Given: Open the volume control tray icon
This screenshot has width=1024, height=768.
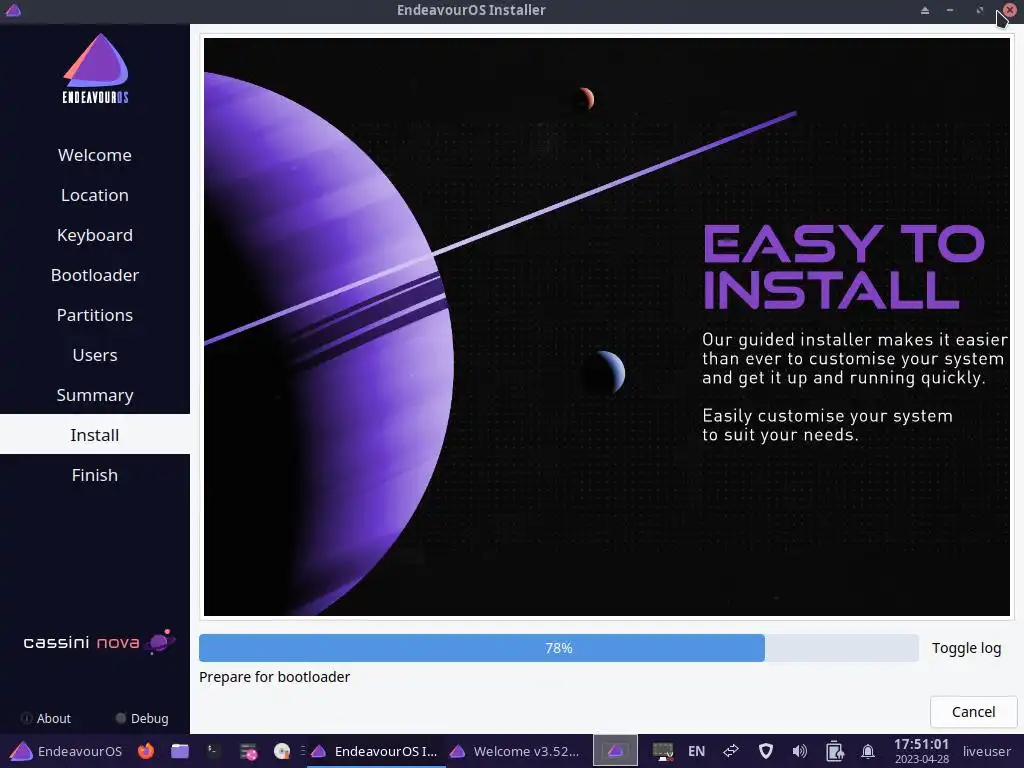Looking at the screenshot, I should pyautogui.click(x=799, y=751).
